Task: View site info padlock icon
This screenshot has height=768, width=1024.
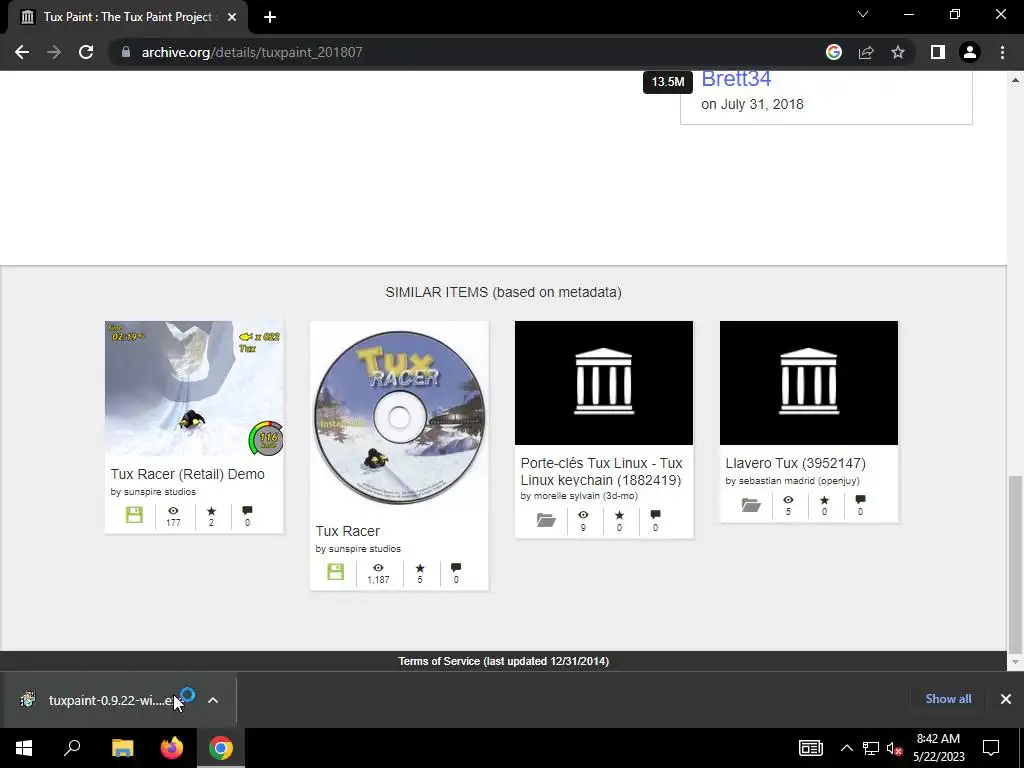Action: click(126, 52)
